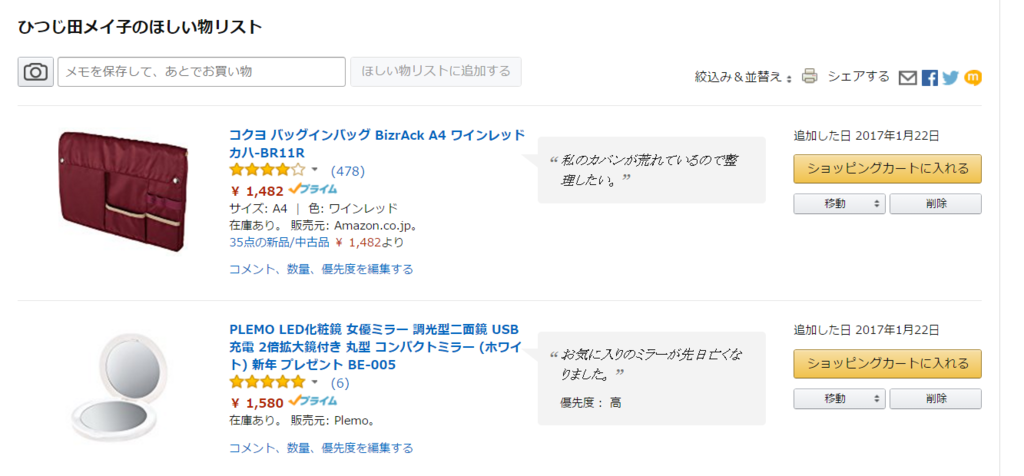Share the wish list via email icon
1024x476 pixels.
point(908,78)
